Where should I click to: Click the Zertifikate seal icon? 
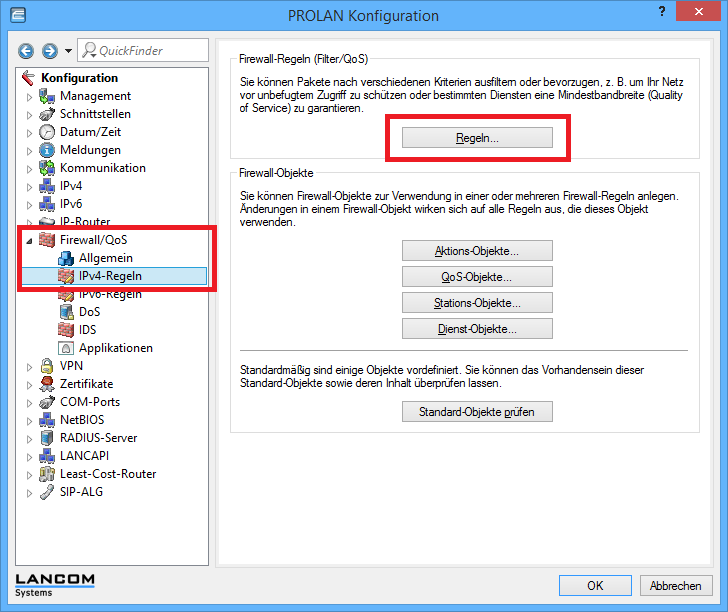46,384
